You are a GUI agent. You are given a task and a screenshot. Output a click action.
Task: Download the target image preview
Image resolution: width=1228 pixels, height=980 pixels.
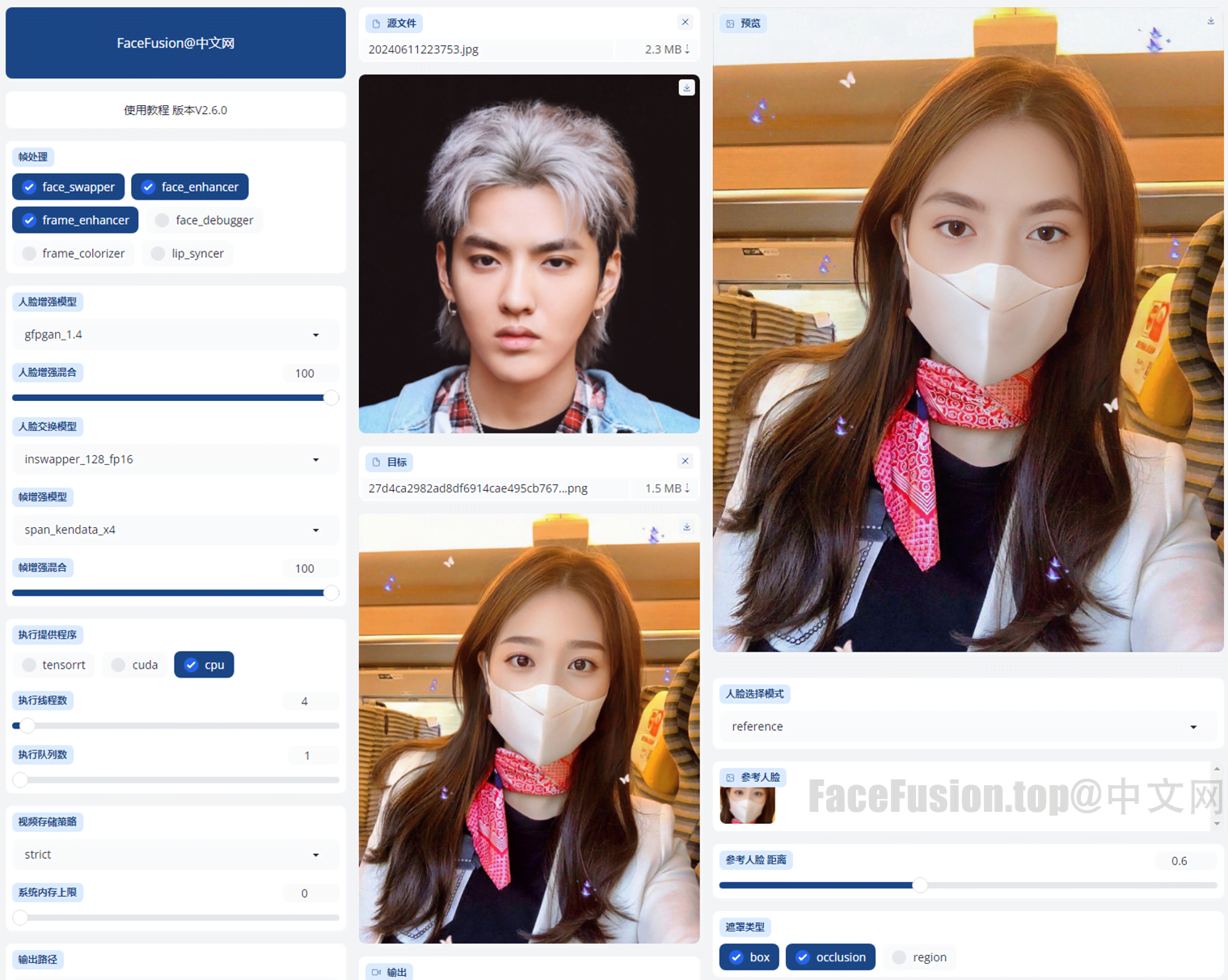pyautogui.click(x=686, y=526)
